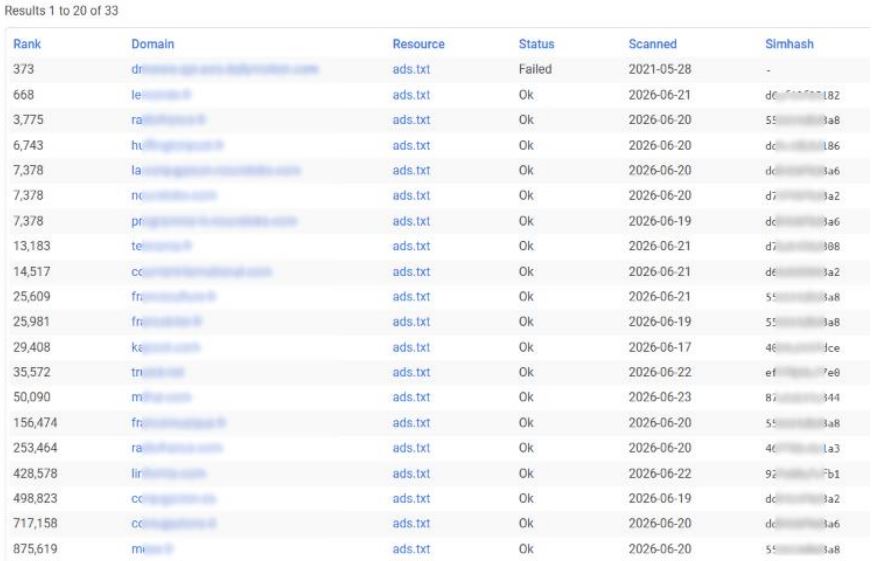Open ads.txt link in the rank 3,775 row

(x=411, y=120)
